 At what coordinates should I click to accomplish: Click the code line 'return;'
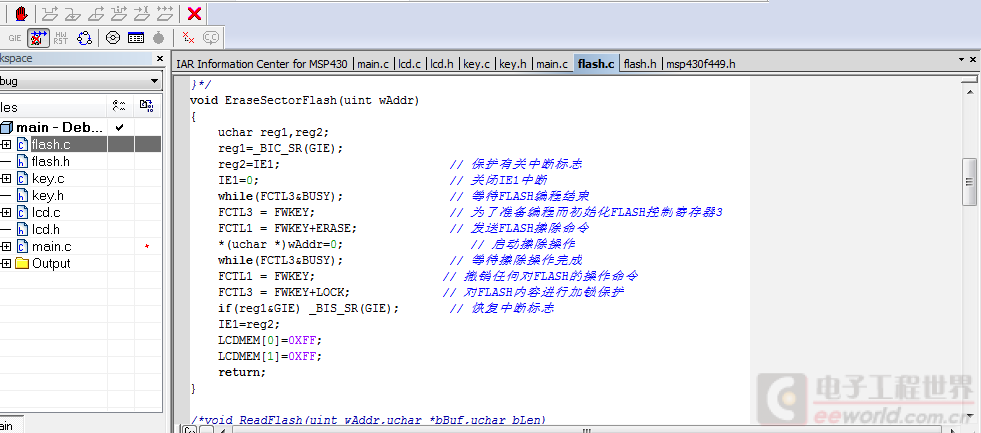click(x=242, y=372)
